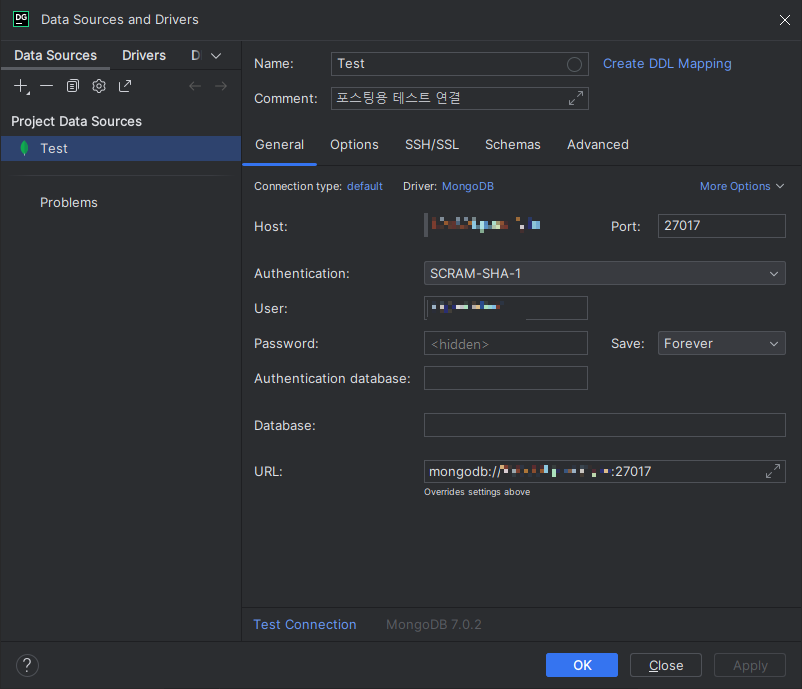802x689 pixels.
Task: Click the MongoDB driver link
Action: 467,186
